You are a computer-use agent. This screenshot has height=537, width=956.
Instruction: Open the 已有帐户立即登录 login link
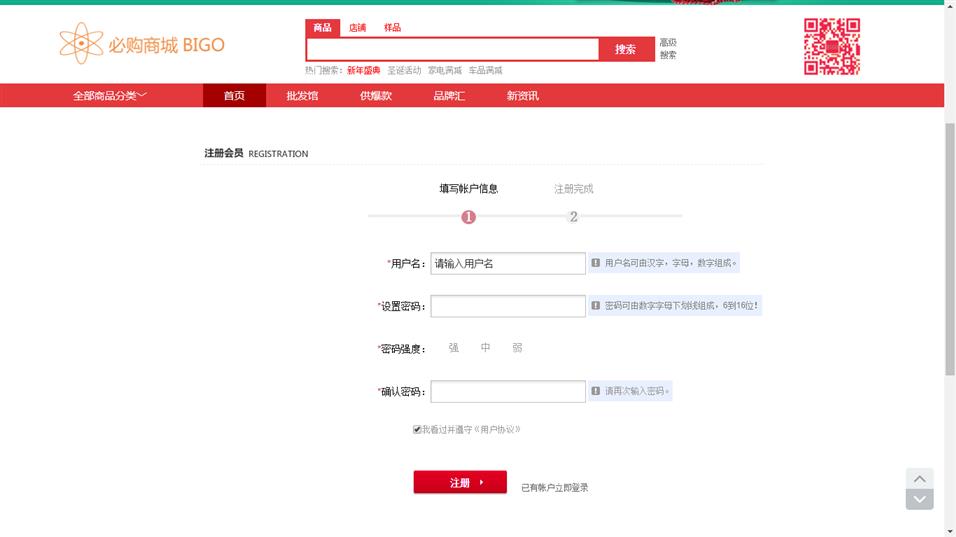(x=554, y=488)
